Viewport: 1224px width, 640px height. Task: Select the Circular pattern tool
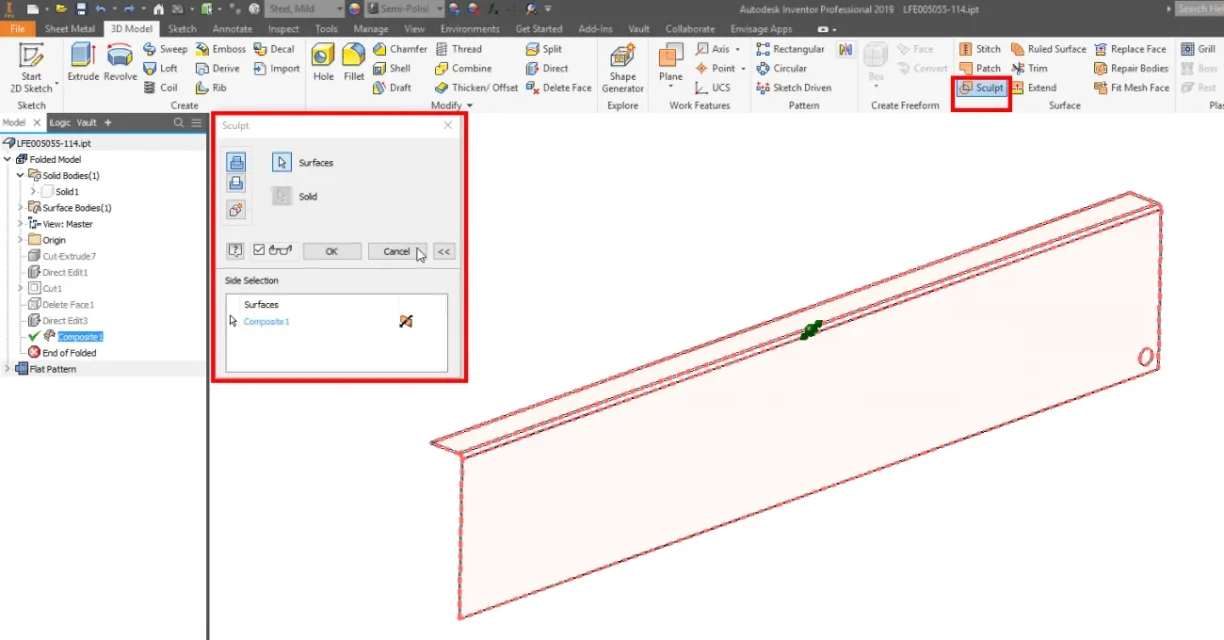click(781, 68)
